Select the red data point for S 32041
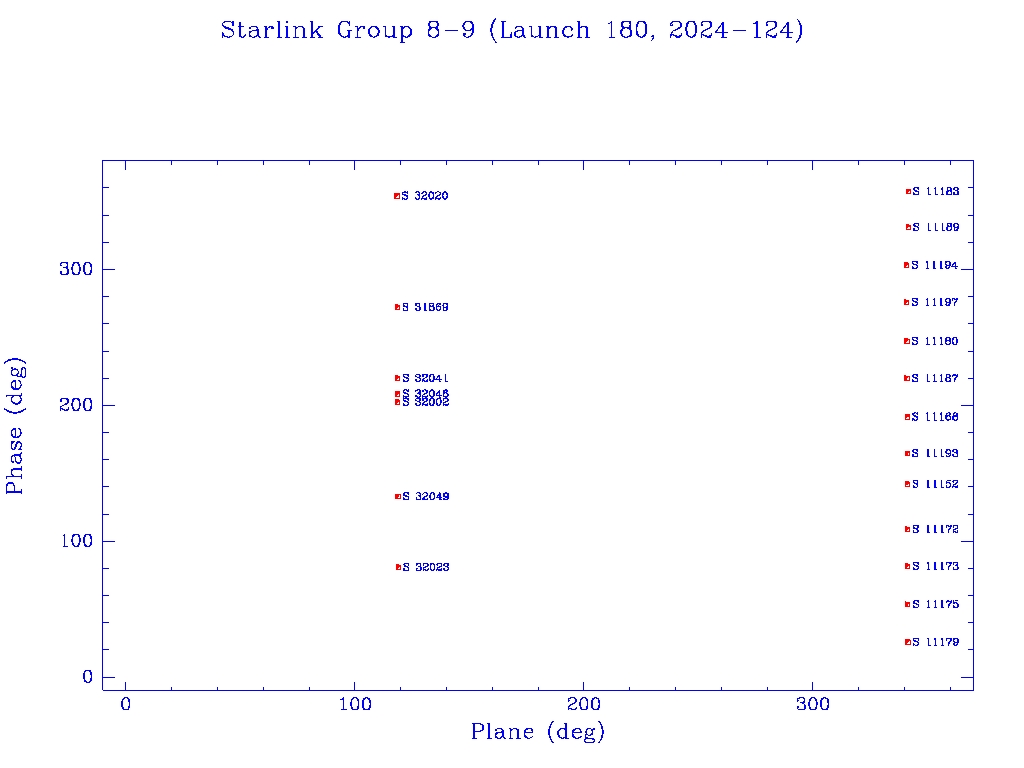This screenshot has width=1024, height=768. point(398,378)
